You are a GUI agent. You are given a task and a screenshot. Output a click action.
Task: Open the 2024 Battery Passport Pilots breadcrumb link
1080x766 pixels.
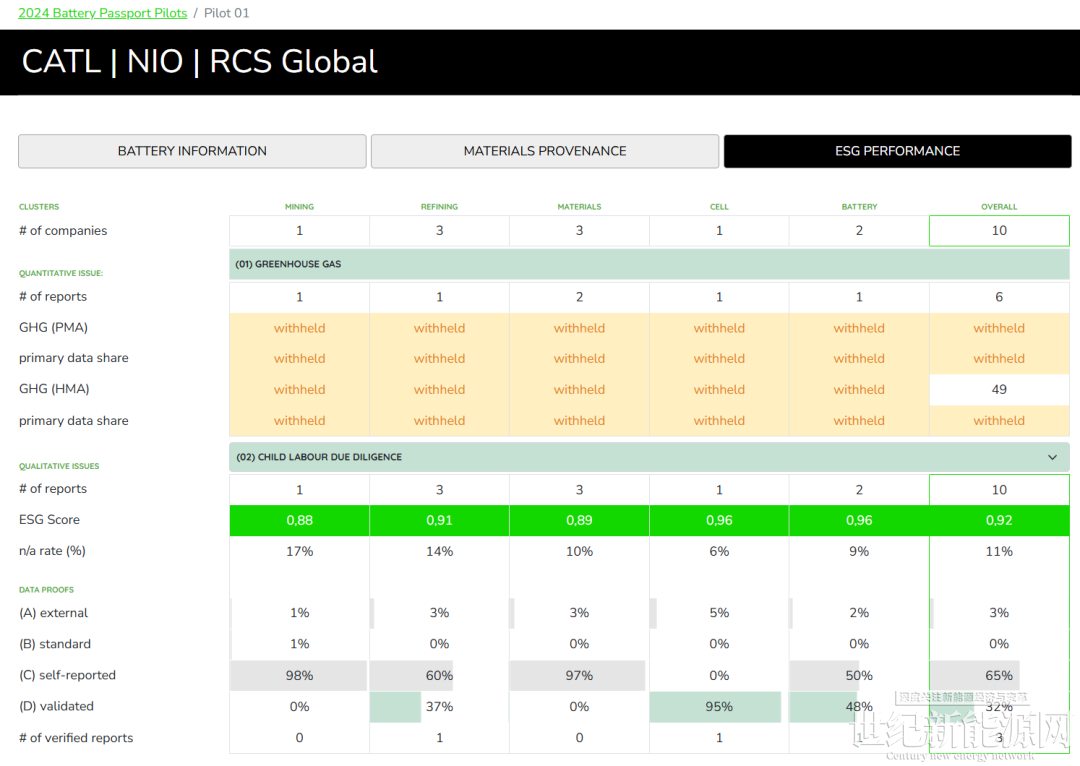pyautogui.click(x=102, y=13)
